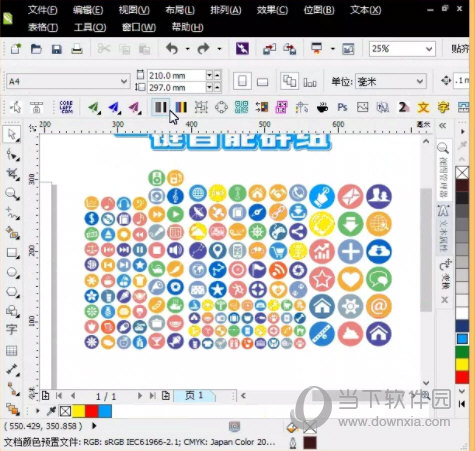Open the 工具(O) menu
The width and height of the screenshot is (475, 451).
click(90, 27)
